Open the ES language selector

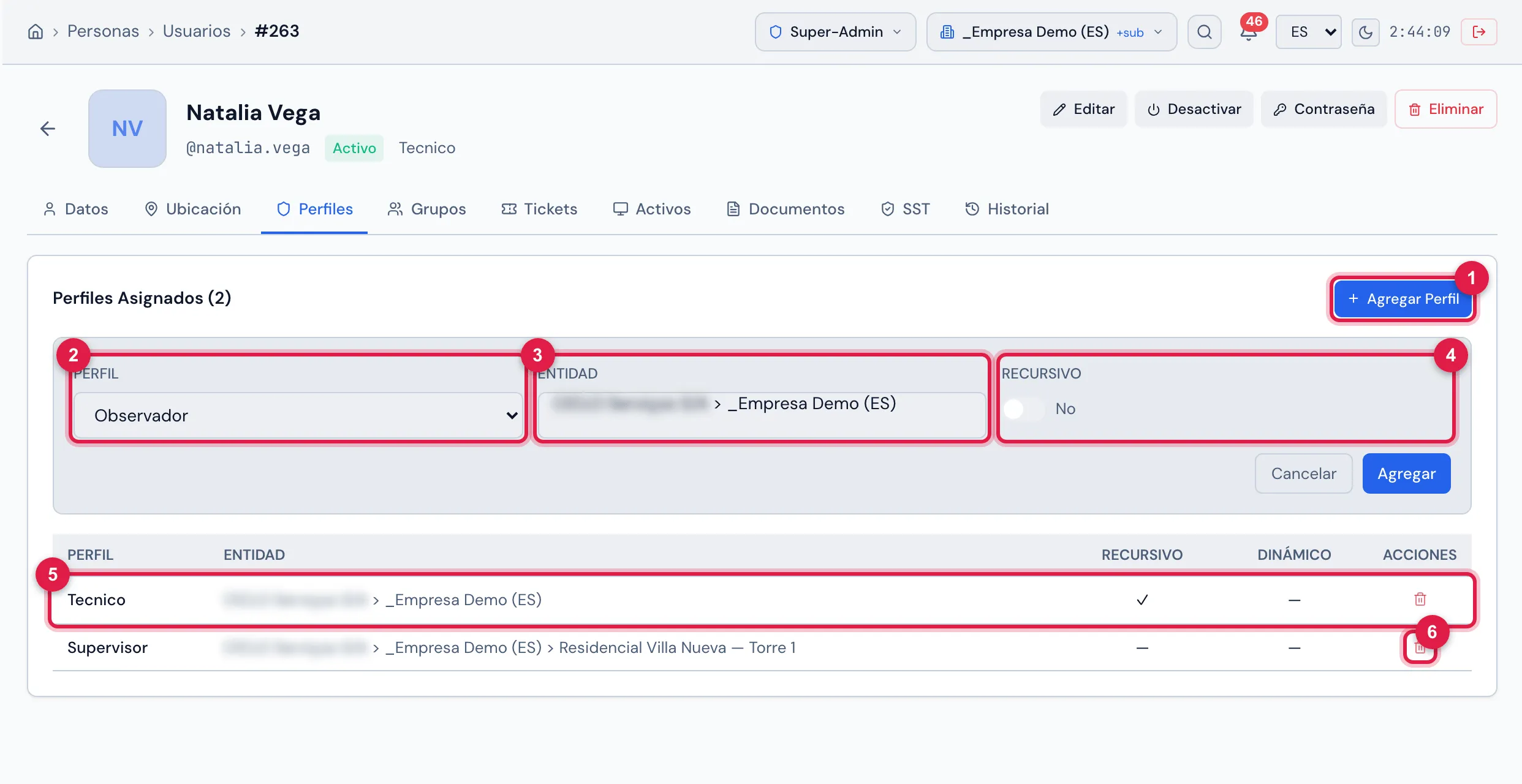[x=1308, y=32]
